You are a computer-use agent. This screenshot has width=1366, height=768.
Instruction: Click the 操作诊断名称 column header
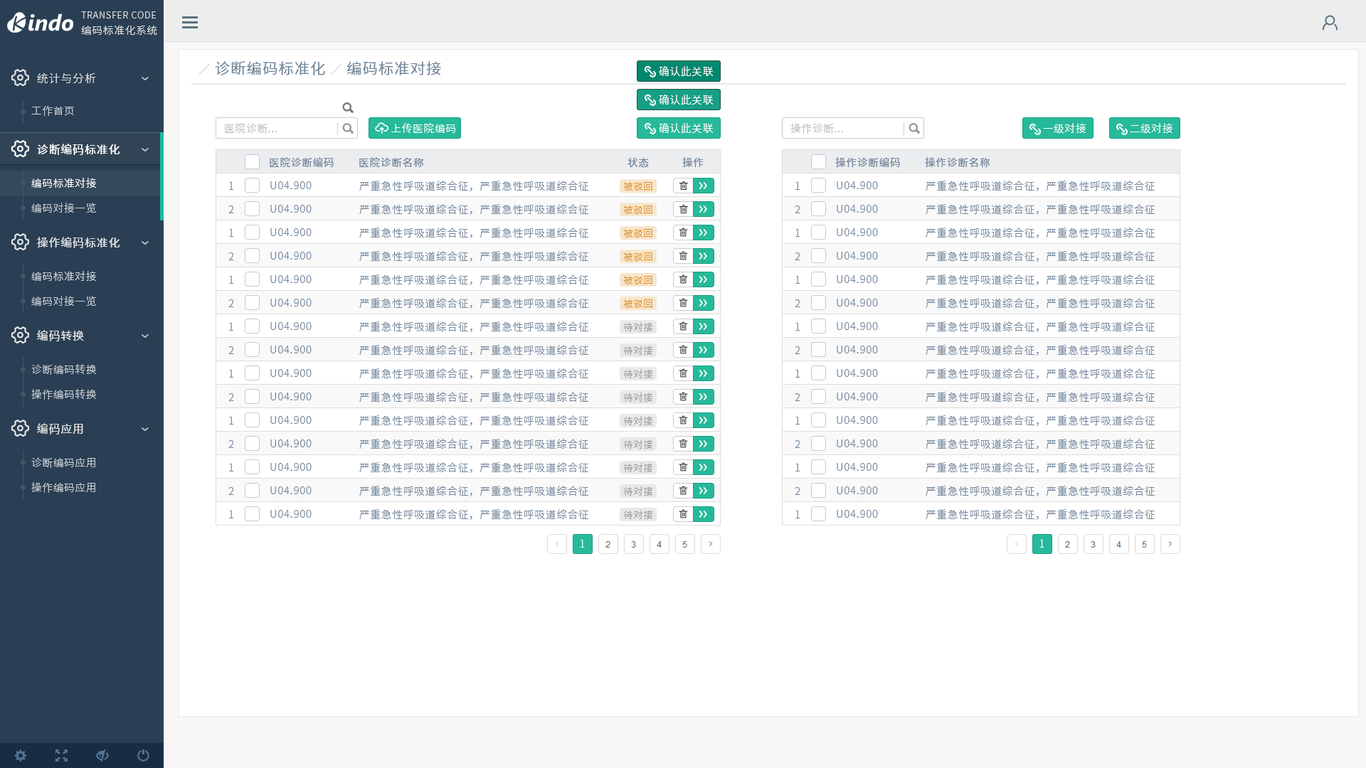pyautogui.click(x=957, y=162)
